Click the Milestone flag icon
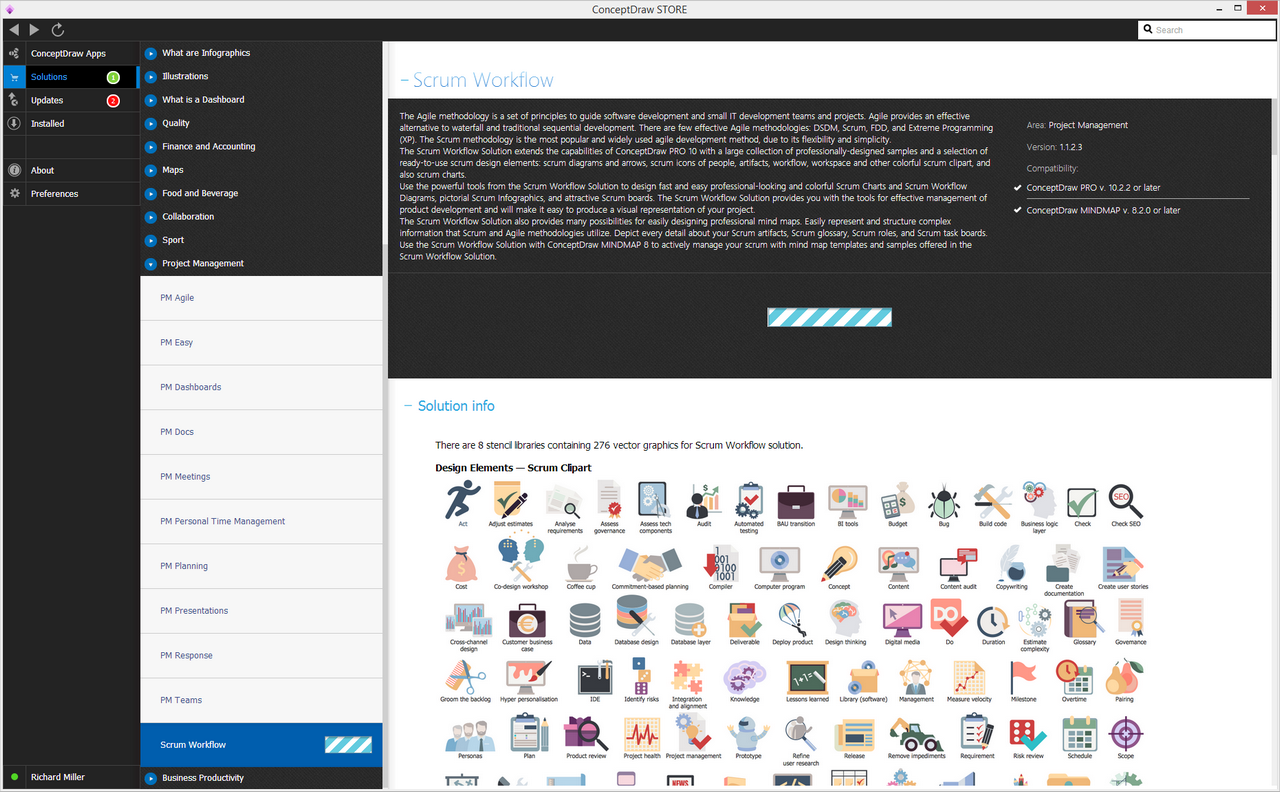Image resolution: width=1280 pixels, height=792 pixels. pos(1023,676)
